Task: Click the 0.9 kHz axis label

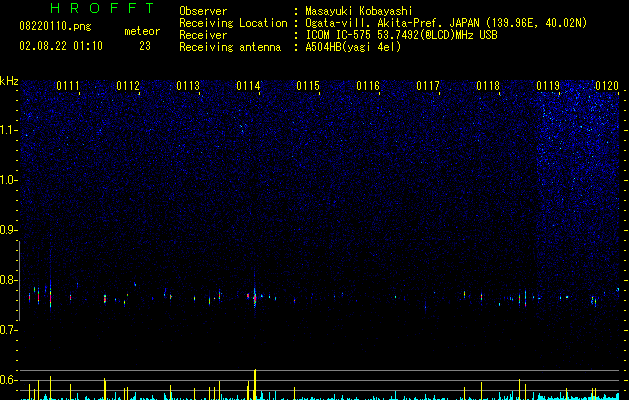Action: pos(8,230)
